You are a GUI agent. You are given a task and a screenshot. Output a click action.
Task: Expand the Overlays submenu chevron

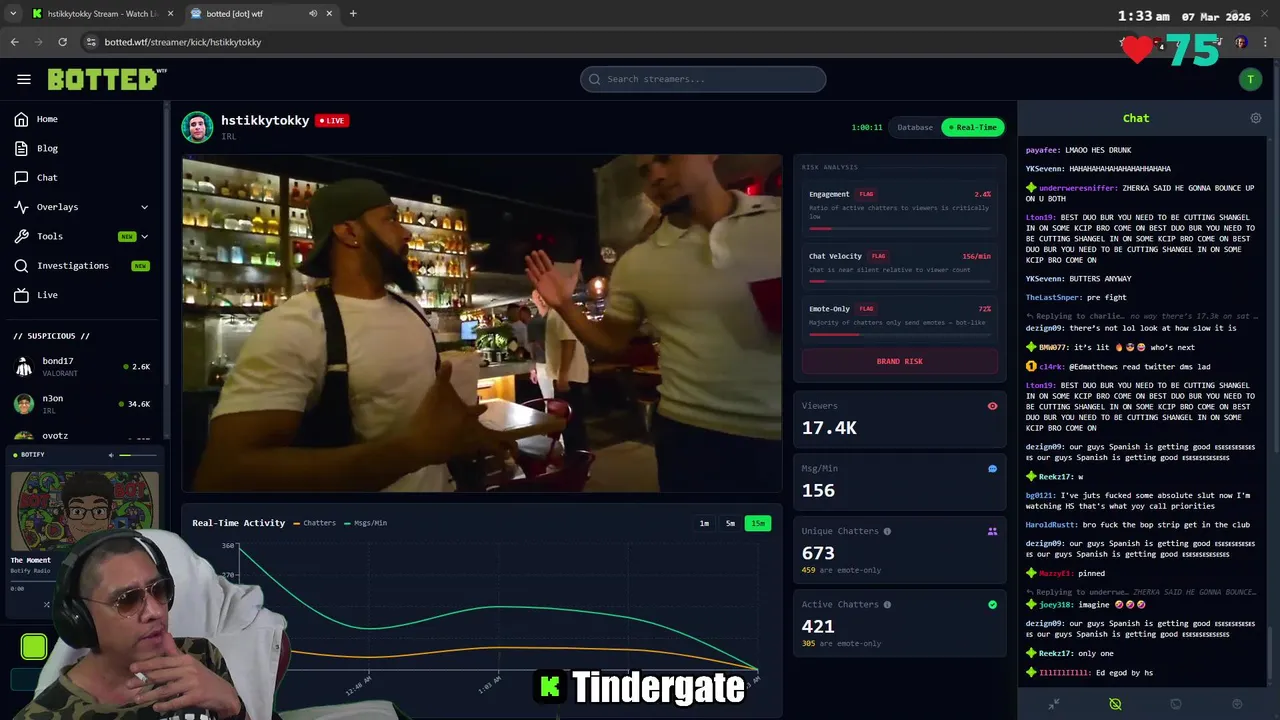point(144,207)
